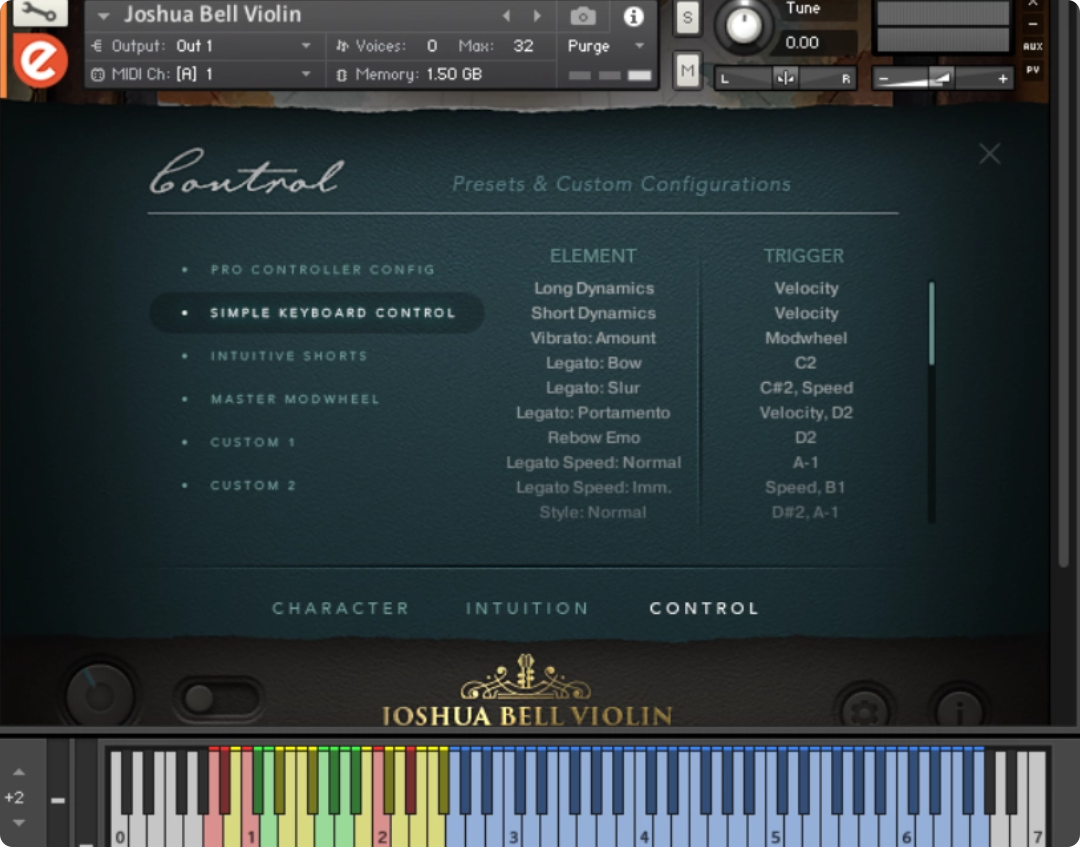Viewport: 1080px width, 847px height.
Task: Flip the bottom pill toggle switch
Action: pyautogui.click(x=219, y=699)
